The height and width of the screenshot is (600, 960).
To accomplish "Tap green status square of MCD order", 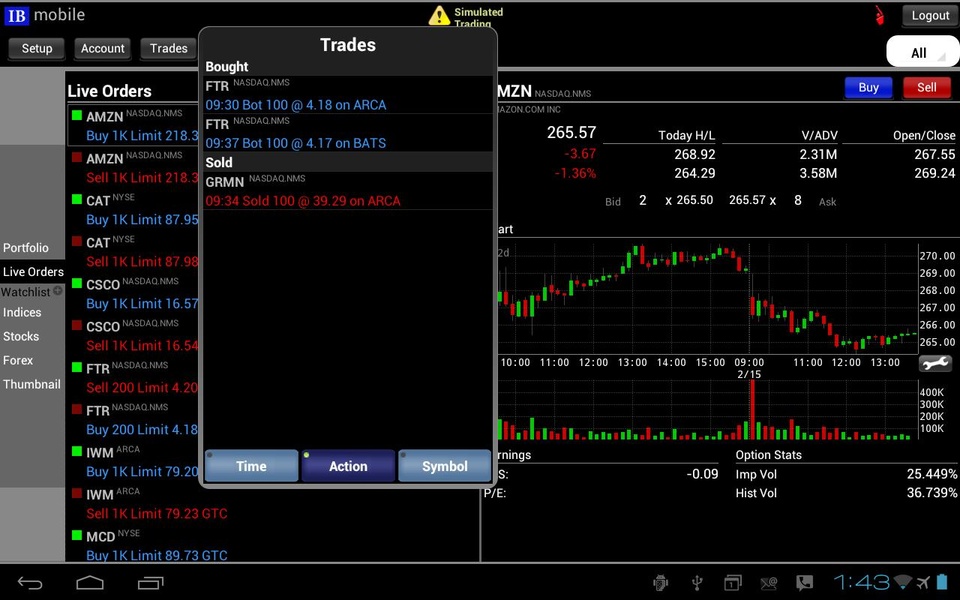I will point(77,535).
